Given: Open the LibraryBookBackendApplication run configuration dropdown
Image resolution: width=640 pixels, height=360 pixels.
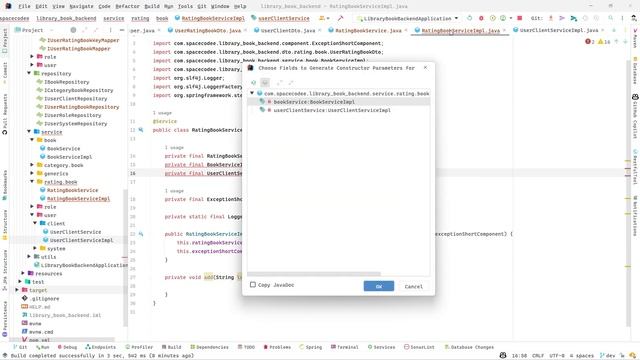Looking at the screenshot, I should (407, 18).
